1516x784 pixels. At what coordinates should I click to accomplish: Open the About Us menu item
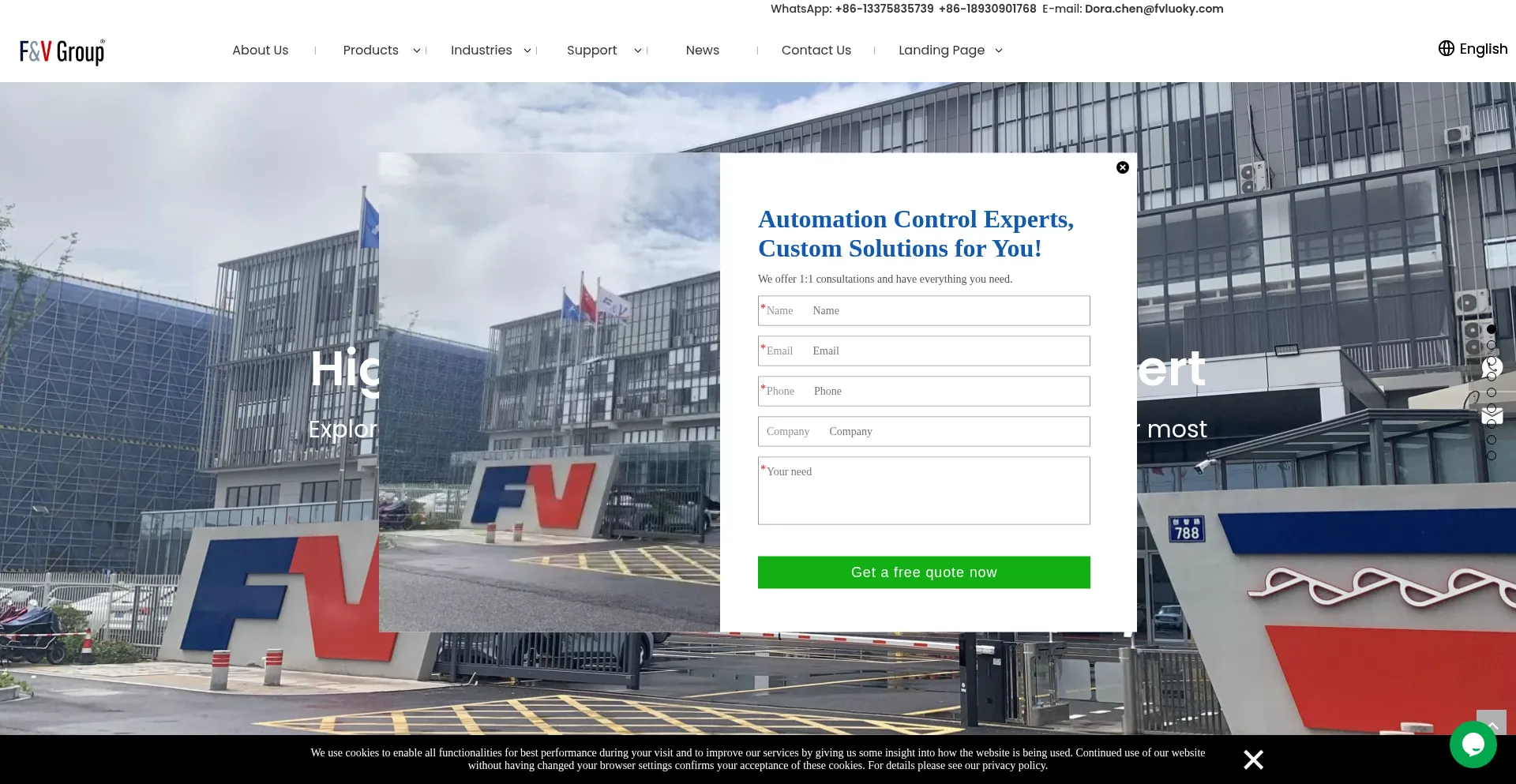260,51
